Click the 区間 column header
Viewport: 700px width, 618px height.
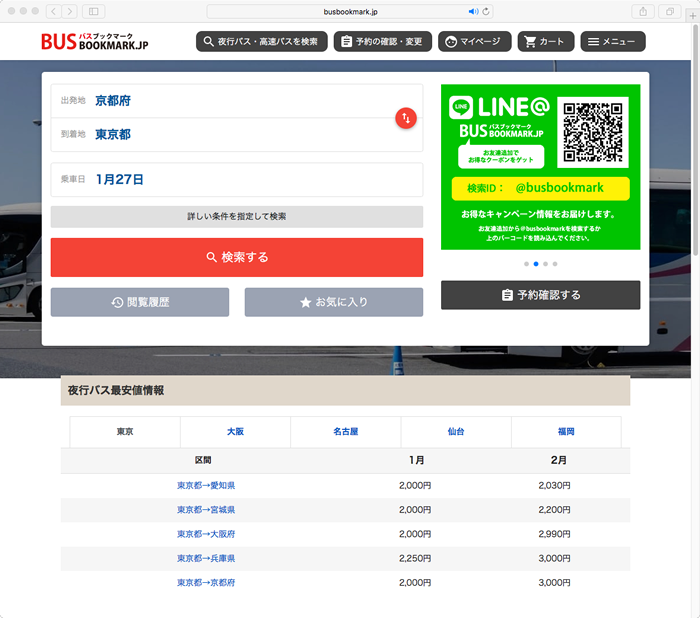203,460
